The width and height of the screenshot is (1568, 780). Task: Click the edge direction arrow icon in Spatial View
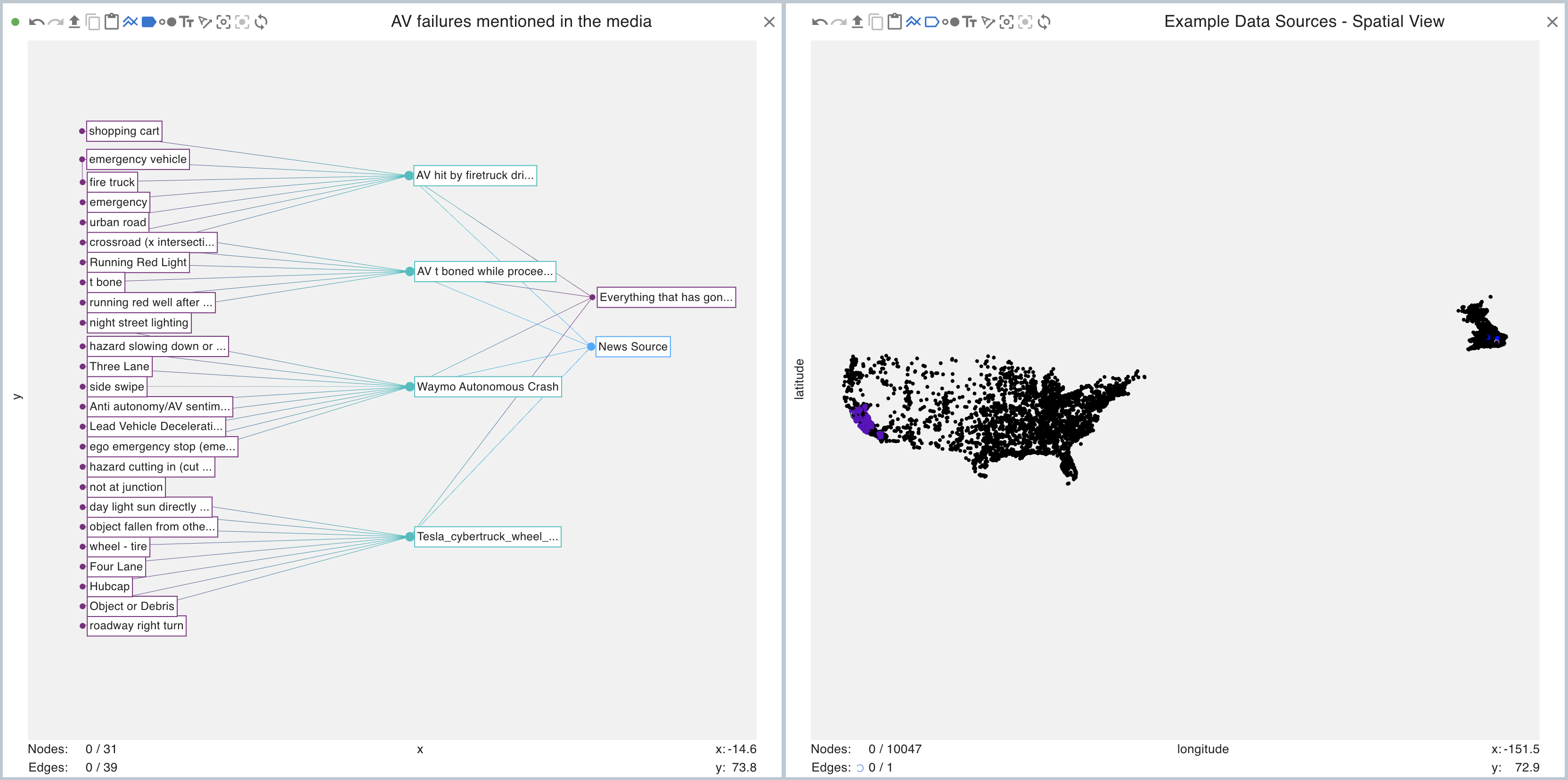pos(988,23)
